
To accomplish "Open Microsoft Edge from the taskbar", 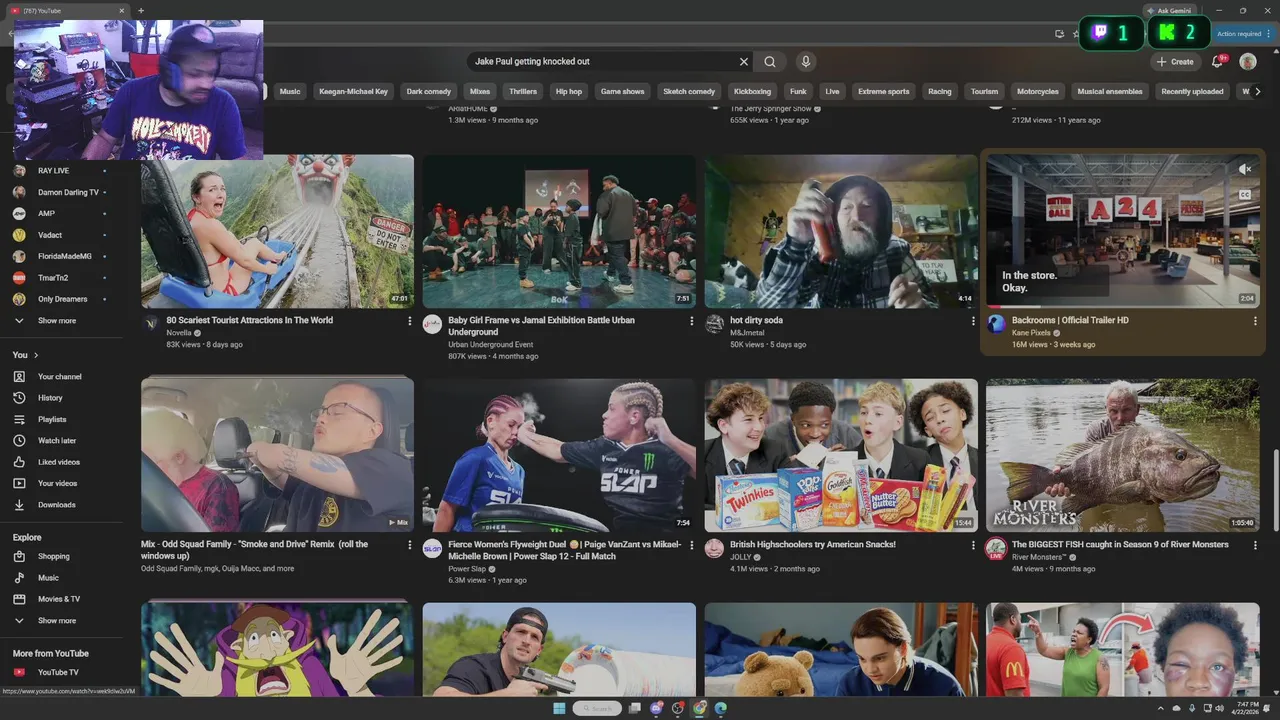I will [x=721, y=708].
